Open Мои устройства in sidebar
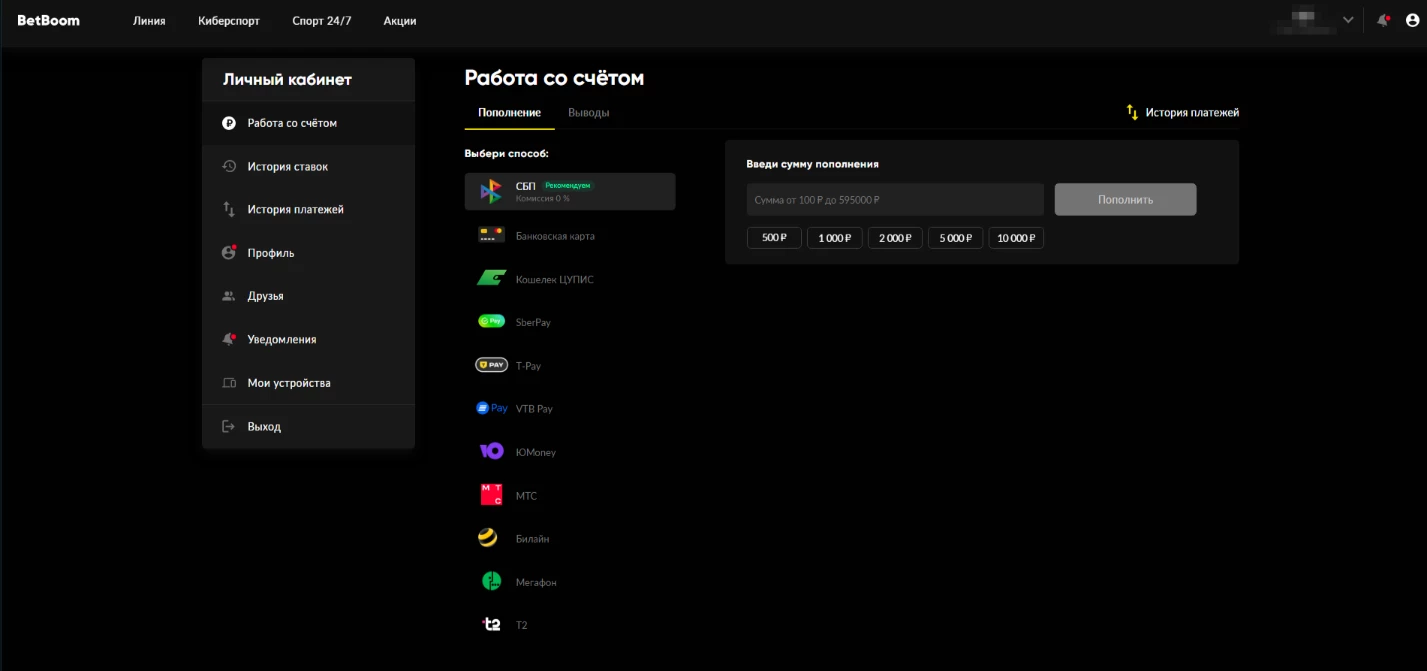 288,383
